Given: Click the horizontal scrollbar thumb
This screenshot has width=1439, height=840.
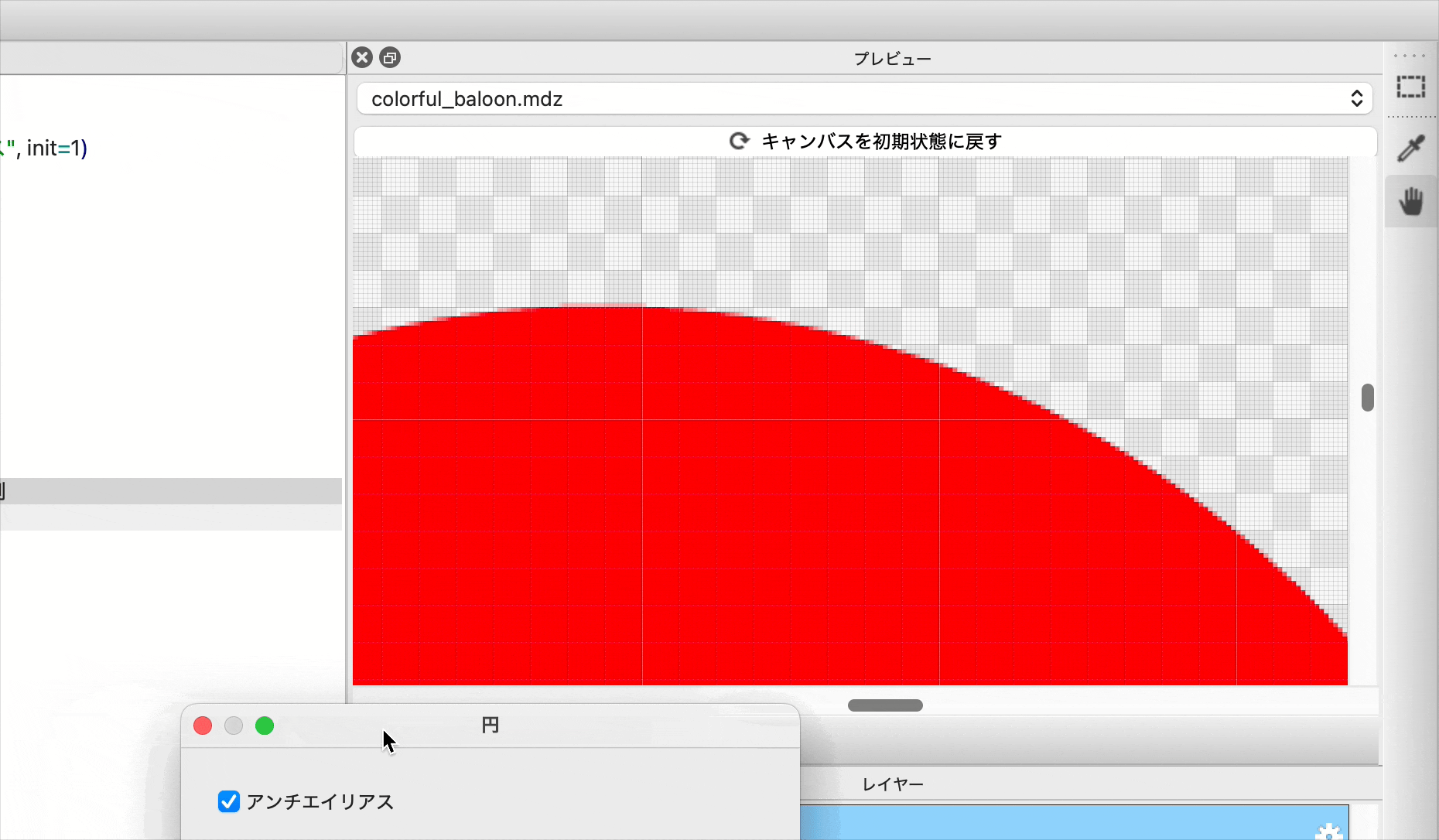Looking at the screenshot, I should [884, 705].
